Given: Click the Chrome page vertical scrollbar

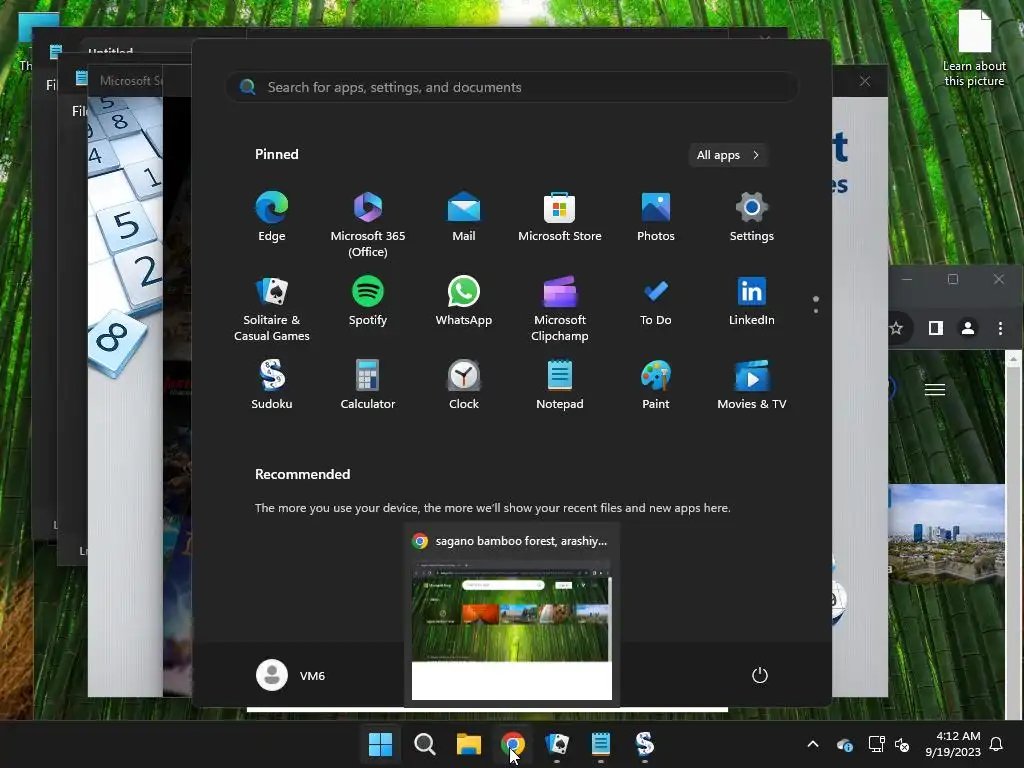Looking at the screenshot, I should pyautogui.click(x=1014, y=535).
